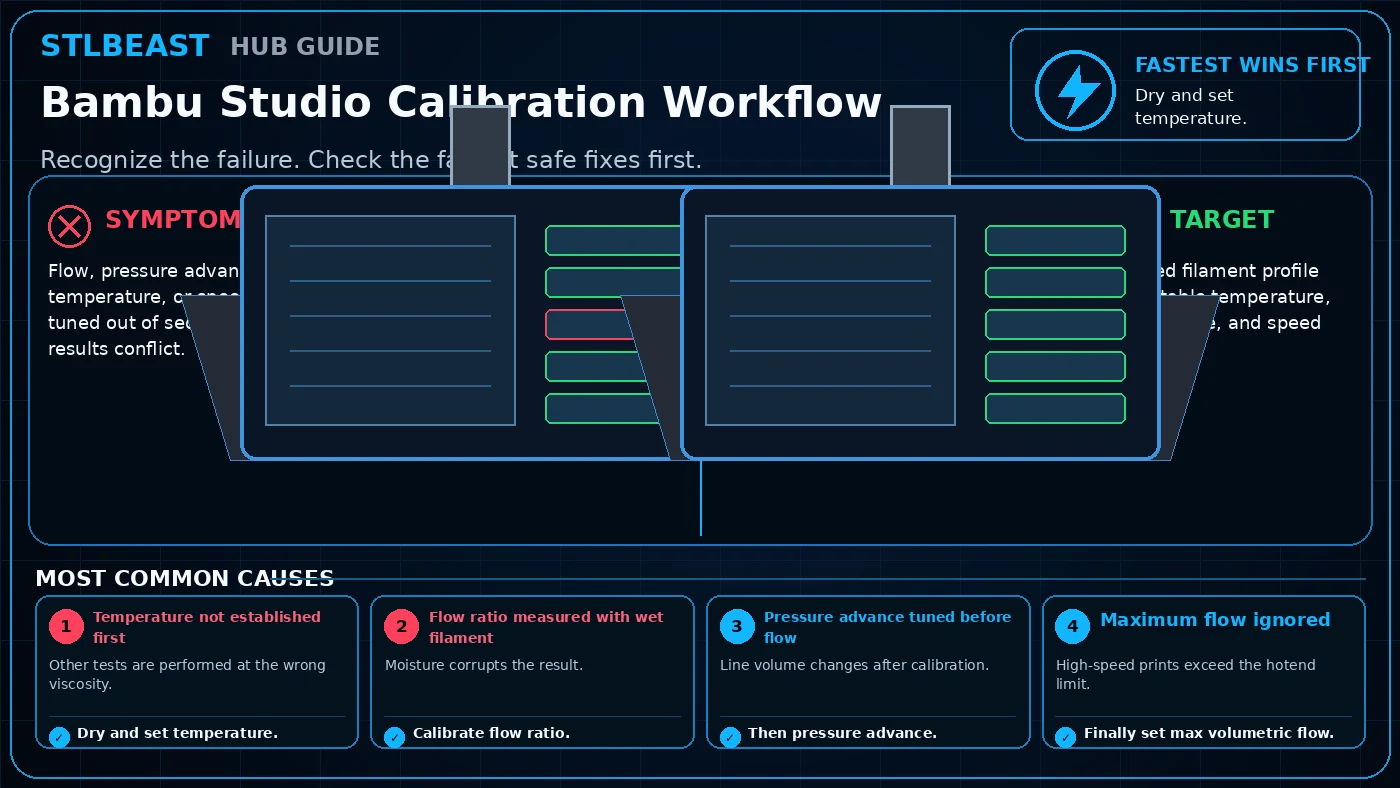
Task: Click checkmark beside 'Dry and set temperature.' in card 1
Action: pos(59,737)
